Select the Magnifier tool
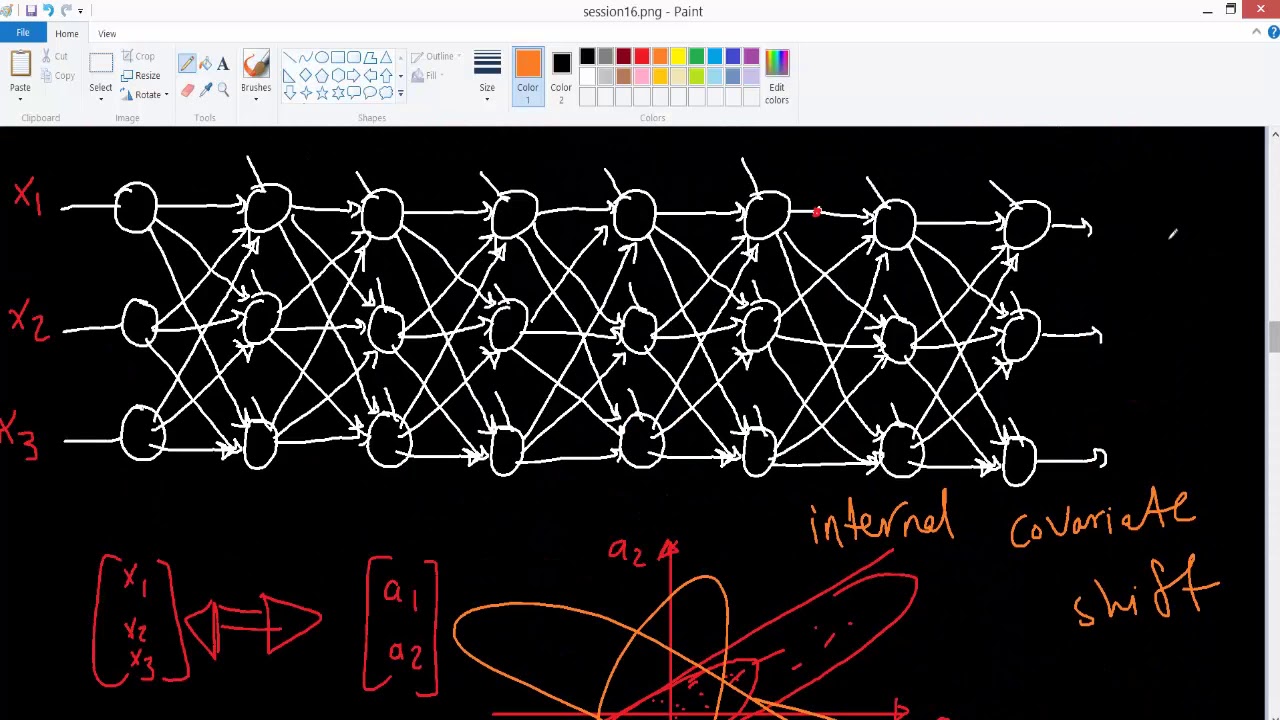 (x=223, y=90)
